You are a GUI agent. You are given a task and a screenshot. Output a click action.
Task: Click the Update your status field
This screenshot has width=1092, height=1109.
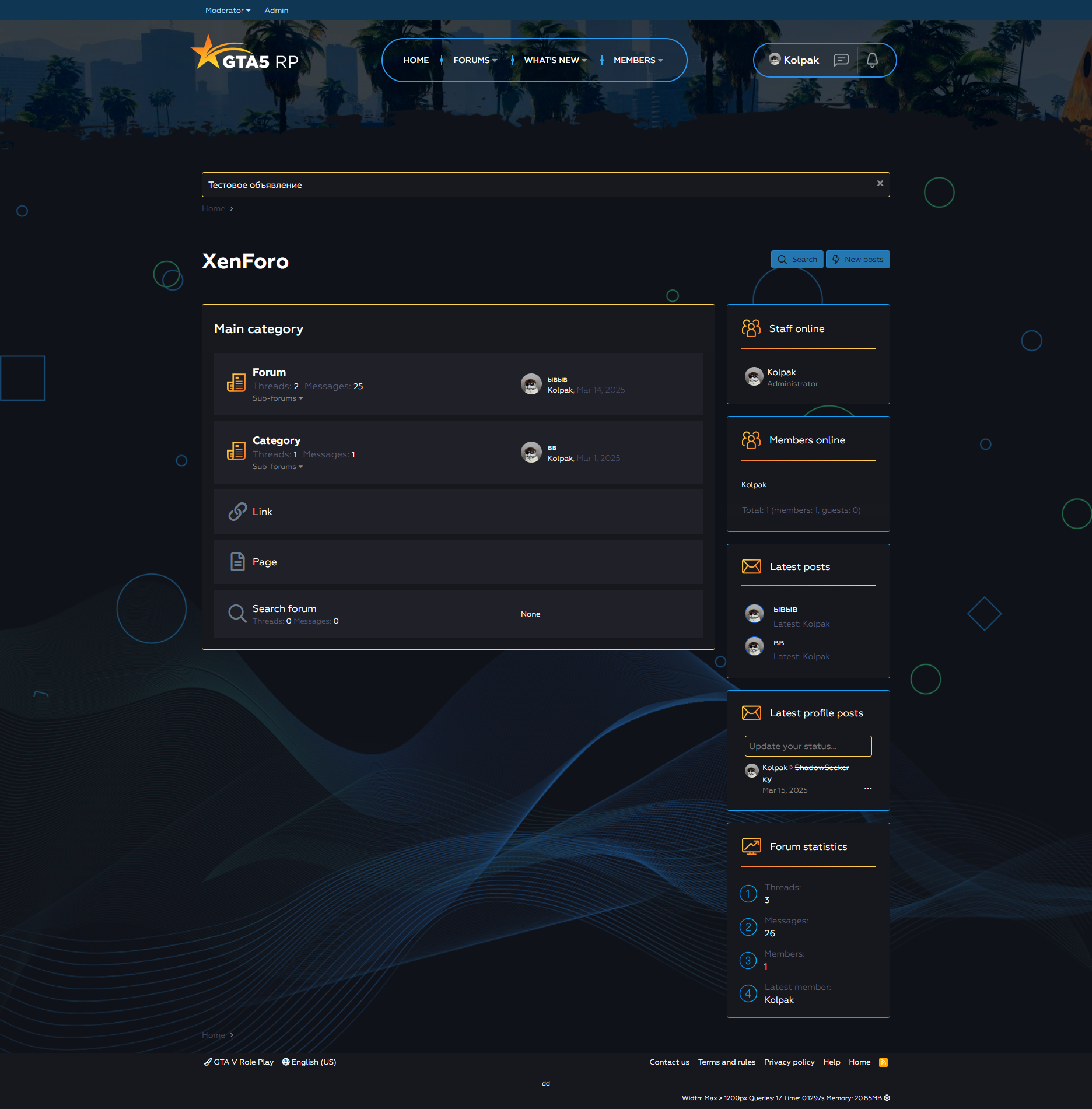(x=808, y=746)
